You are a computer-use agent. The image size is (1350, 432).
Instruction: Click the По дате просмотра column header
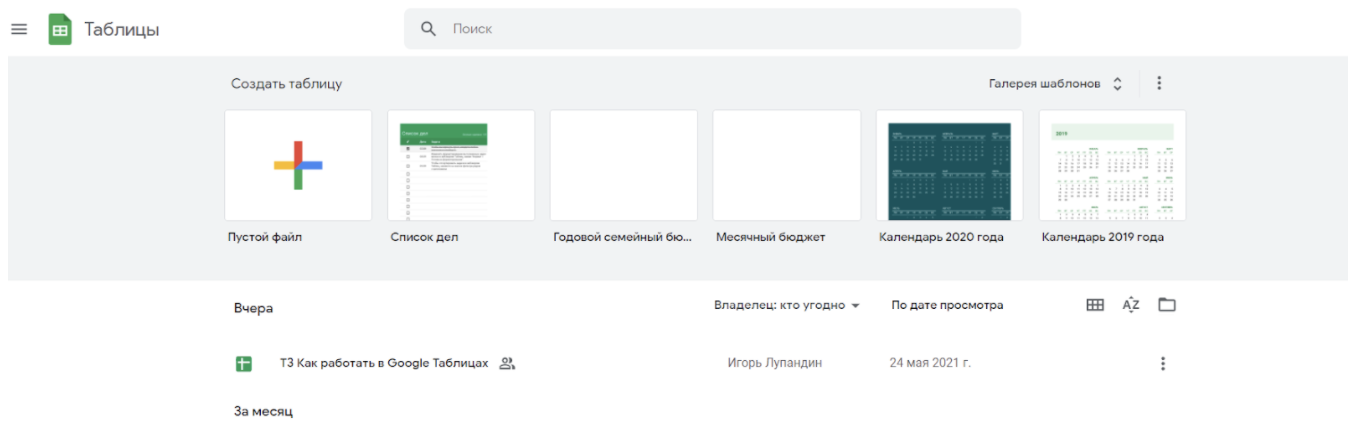(947, 305)
